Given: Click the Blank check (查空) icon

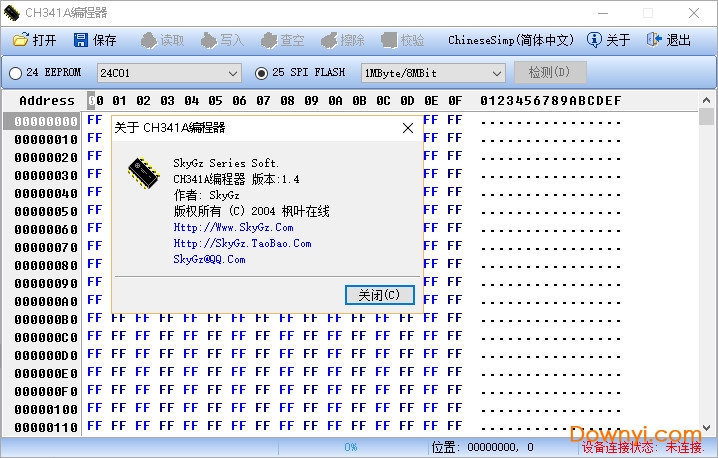Looking at the screenshot, I should (268, 40).
